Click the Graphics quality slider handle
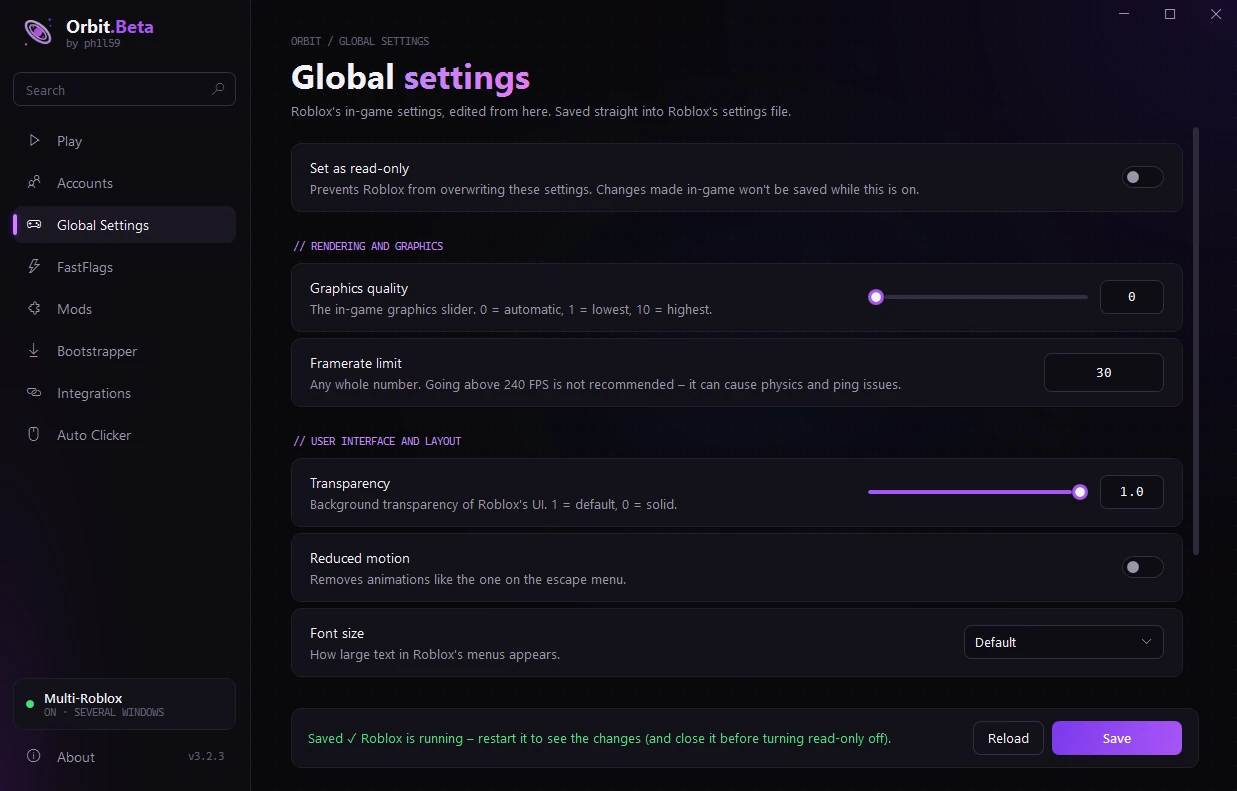1237x791 pixels. (x=876, y=297)
